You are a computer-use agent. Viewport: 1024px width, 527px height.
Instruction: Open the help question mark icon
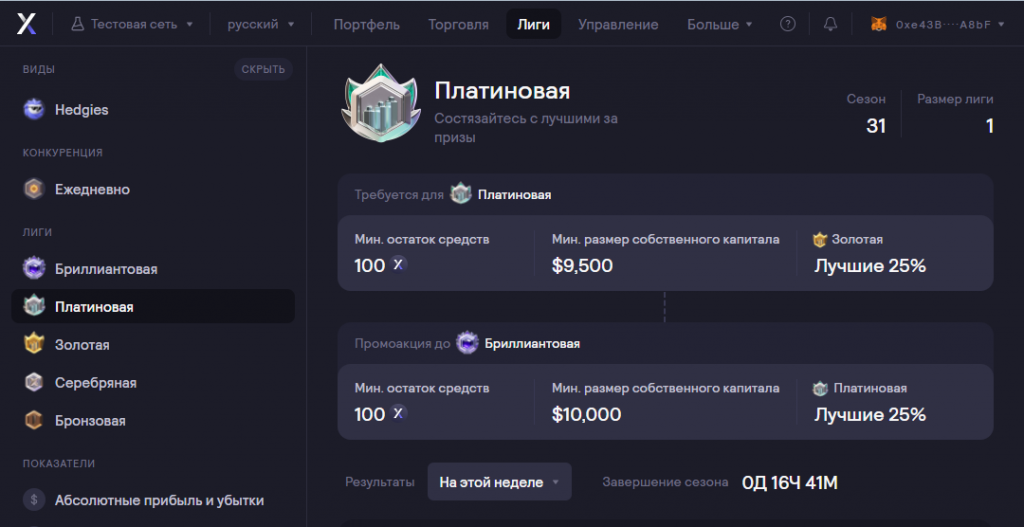tap(788, 24)
